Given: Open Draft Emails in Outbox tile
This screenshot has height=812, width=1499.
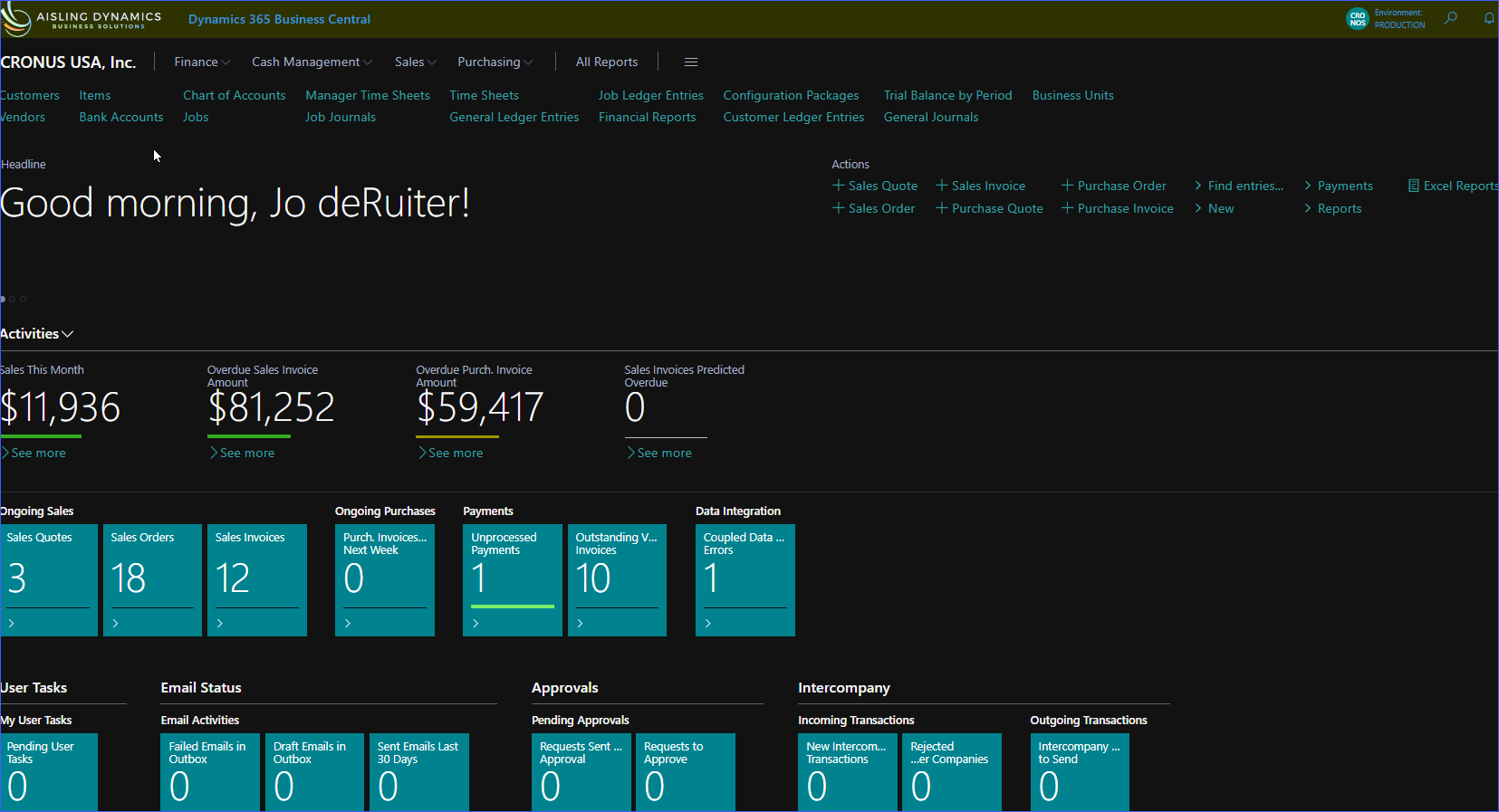Looking at the screenshot, I should tap(314, 772).
